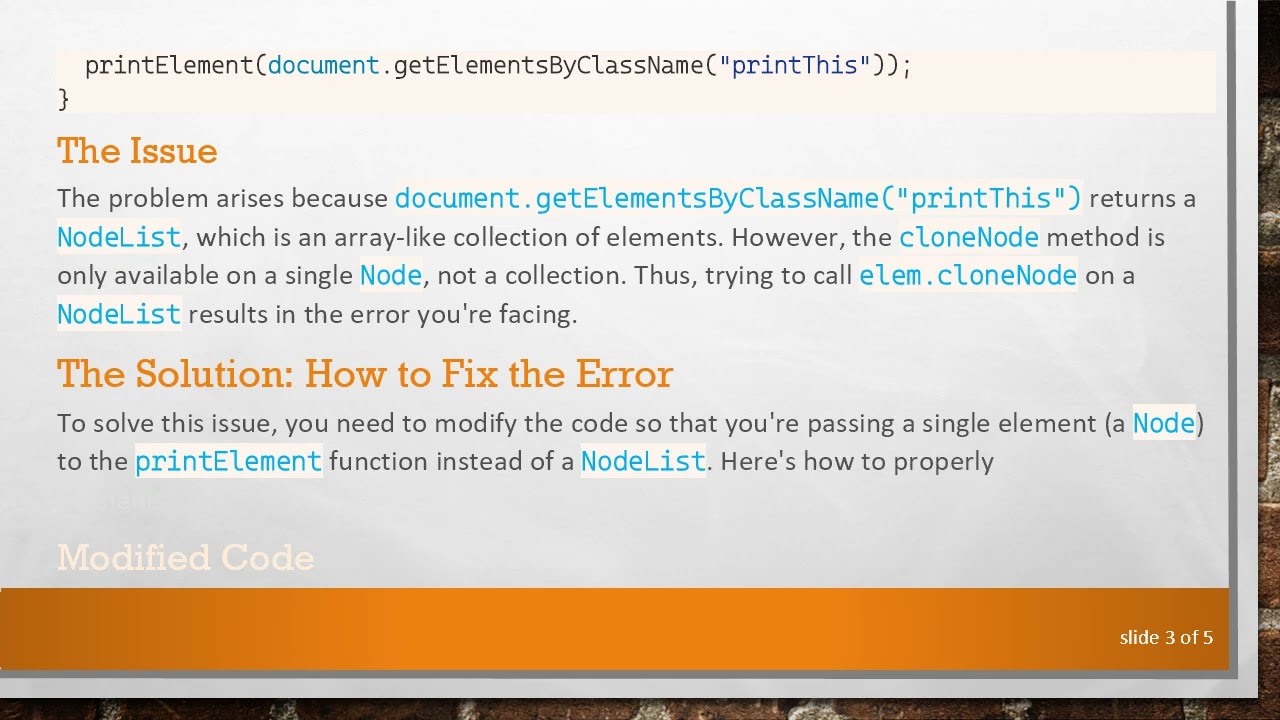The height and width of the screenshot is (720, 1280).
Task: Click "To solve this issue" sentence start
Action: (167, 423)
